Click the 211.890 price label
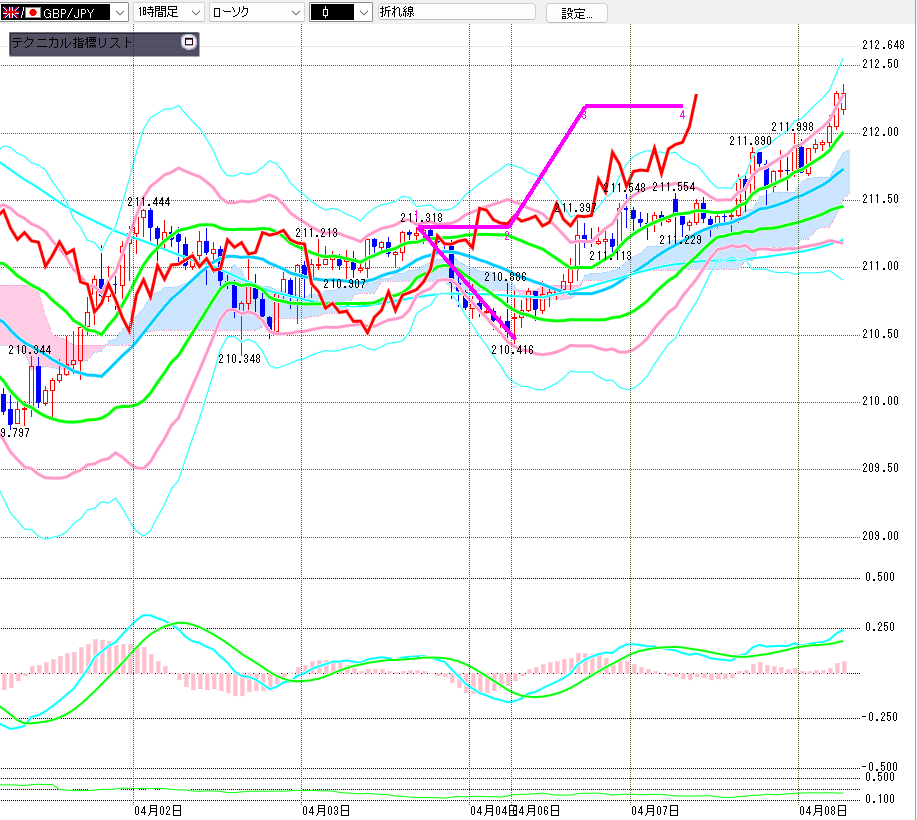Screen dimensions: 917x820 tap(750, 142)
